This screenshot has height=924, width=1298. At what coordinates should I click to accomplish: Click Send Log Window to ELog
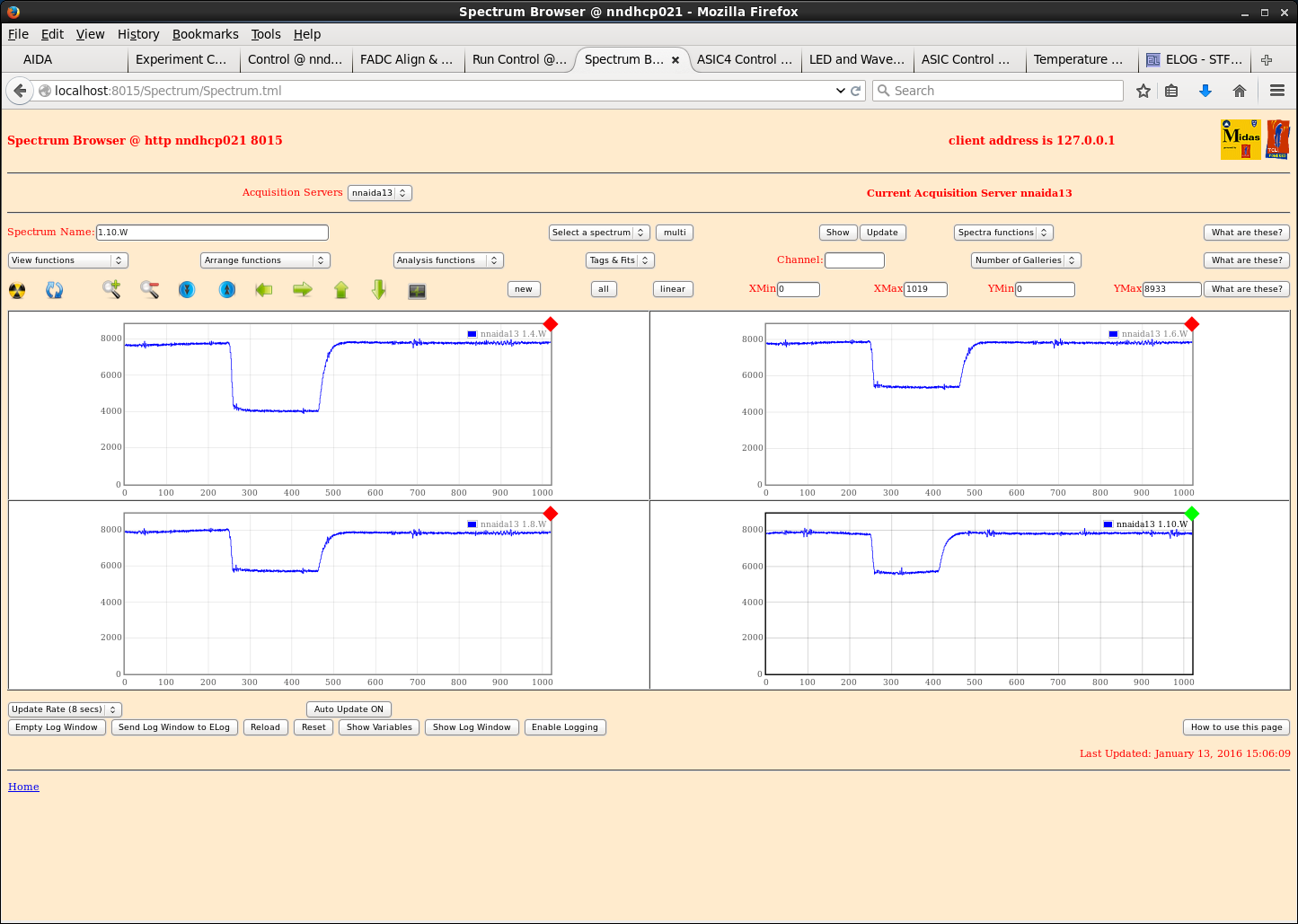pos(174,727)
